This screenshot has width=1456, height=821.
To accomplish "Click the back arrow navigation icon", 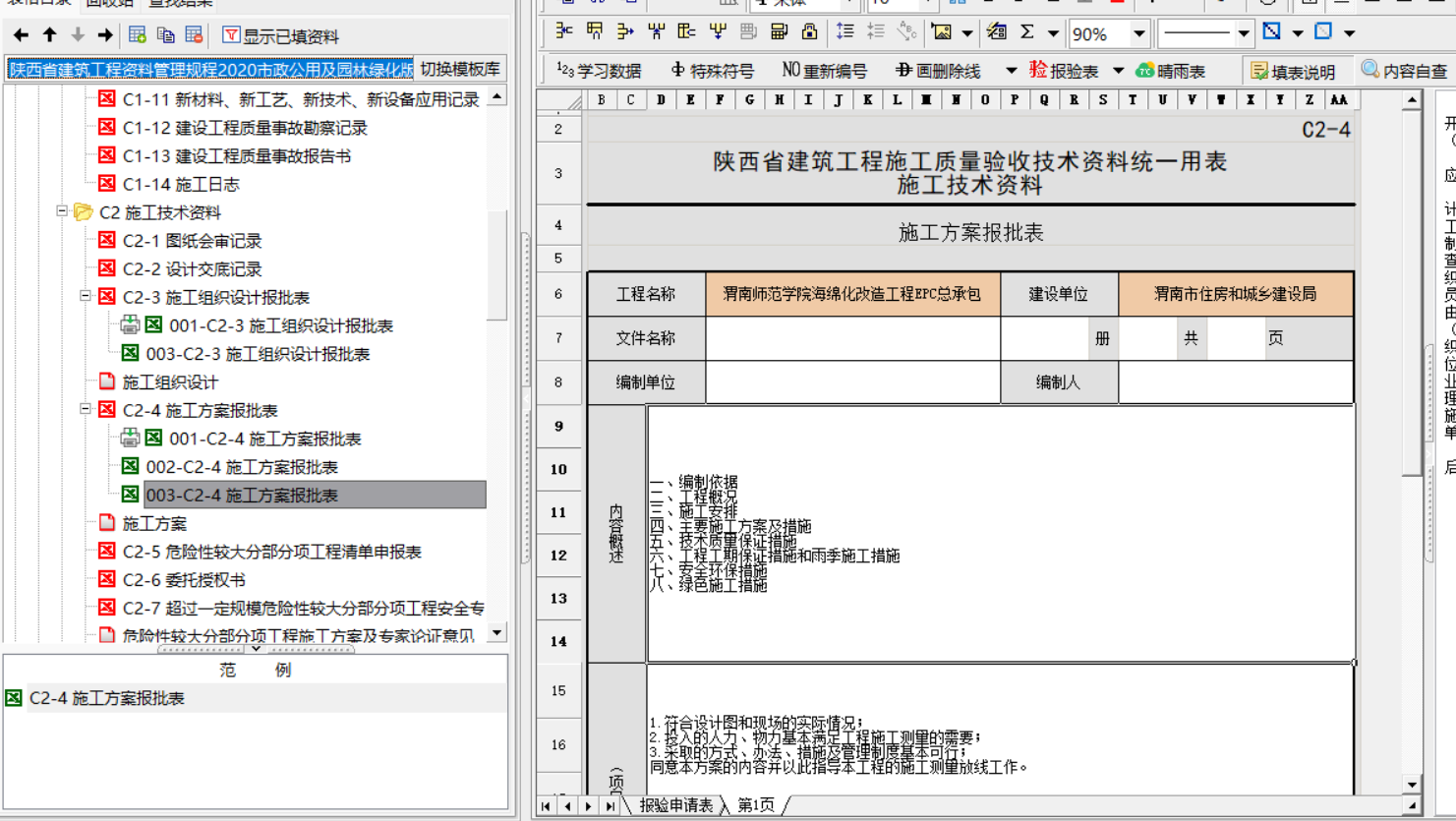I will click(x=21, y=35).
